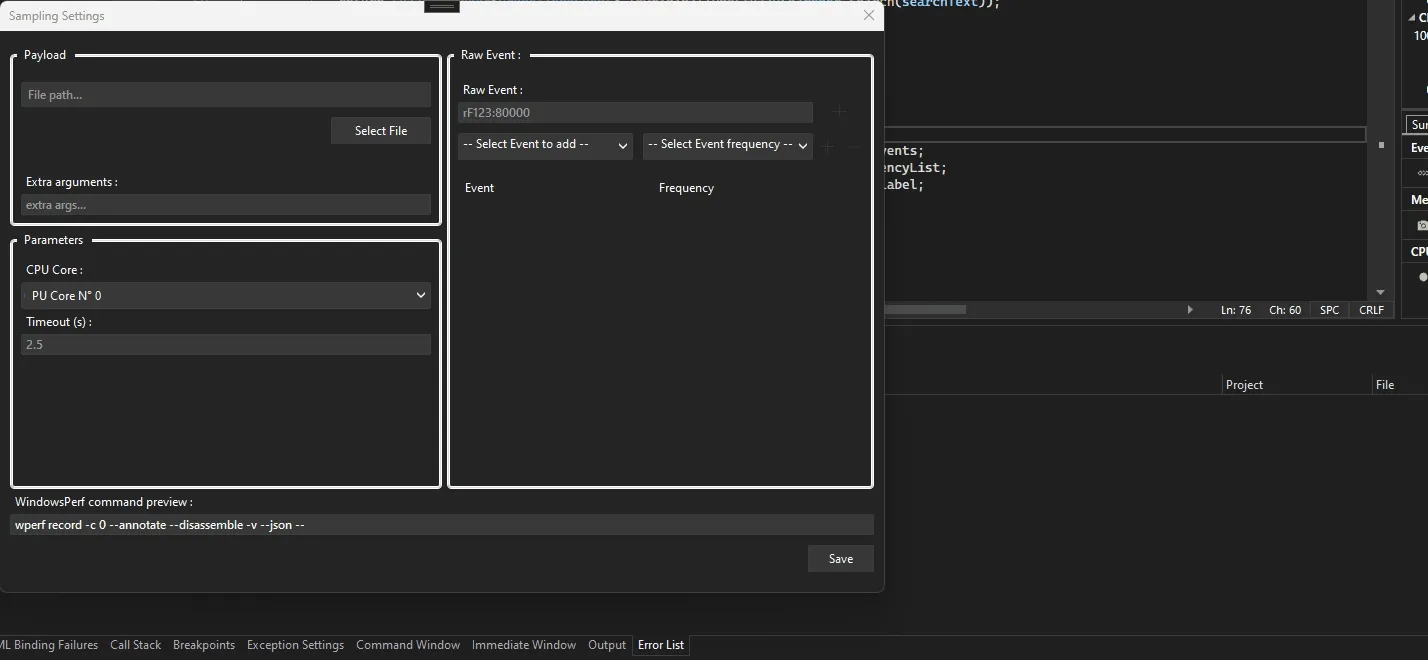Screen dimensions: 1428x660
Task: Toggle the SPC whitespace indicator
Action: coord(1329,310)
